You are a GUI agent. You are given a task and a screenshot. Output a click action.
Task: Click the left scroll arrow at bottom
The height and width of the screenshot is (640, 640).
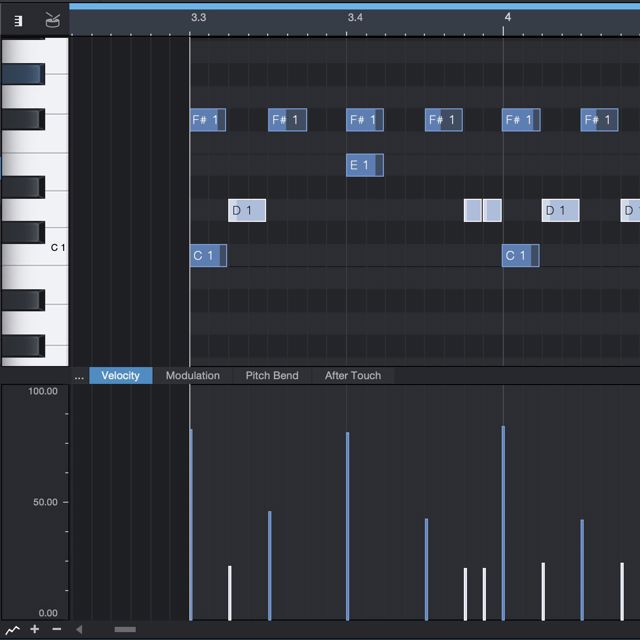click(79, 629)
